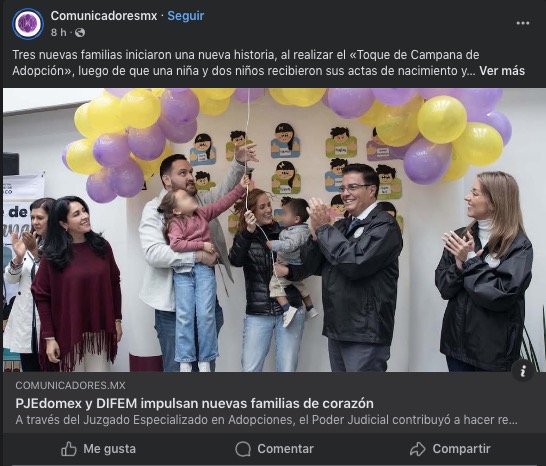Click the post caption starting Tres nuevas familias
Screen dimensions: 546x466
tap(268, 63)
